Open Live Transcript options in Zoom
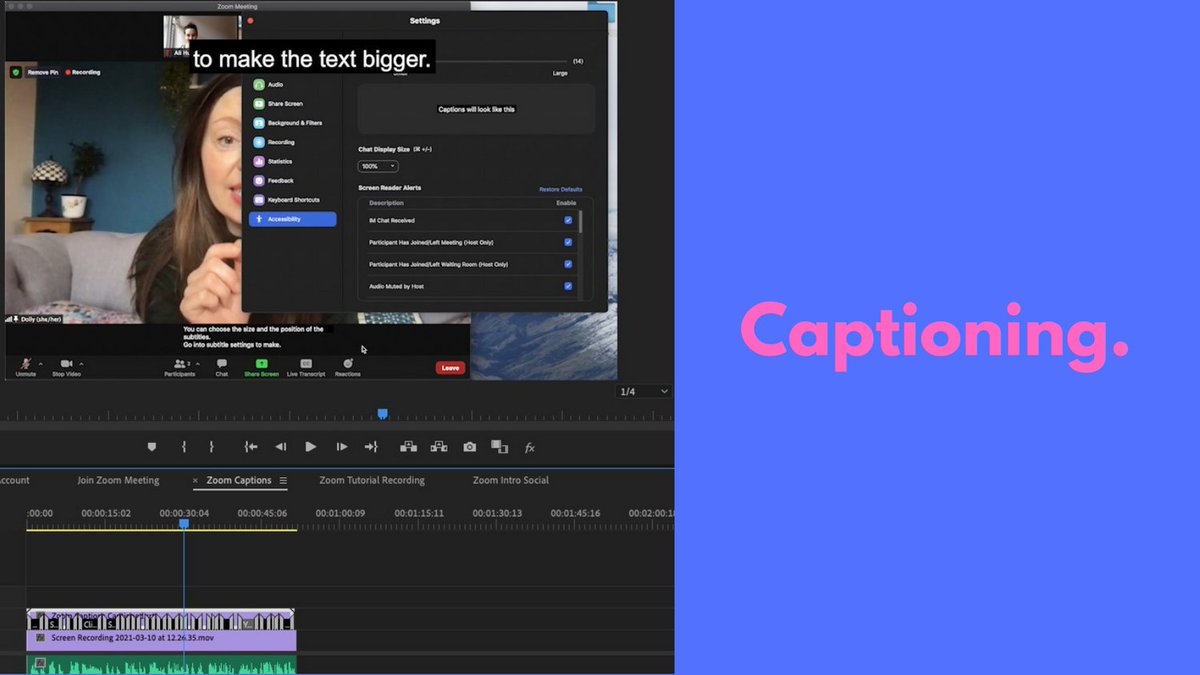 click(x=306, y=367)
